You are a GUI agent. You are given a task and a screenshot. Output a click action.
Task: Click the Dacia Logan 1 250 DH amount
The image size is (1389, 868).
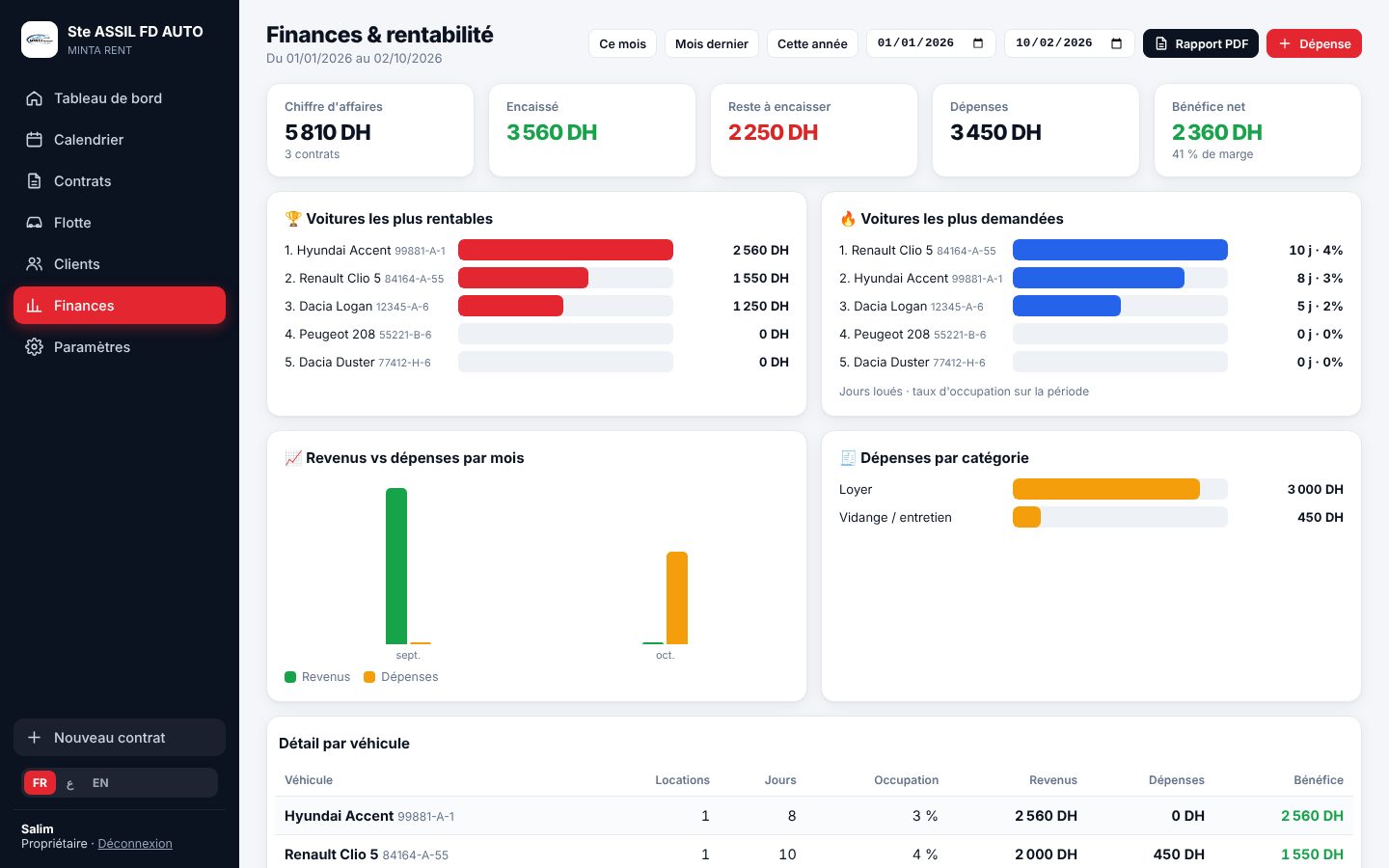[760, 307]
